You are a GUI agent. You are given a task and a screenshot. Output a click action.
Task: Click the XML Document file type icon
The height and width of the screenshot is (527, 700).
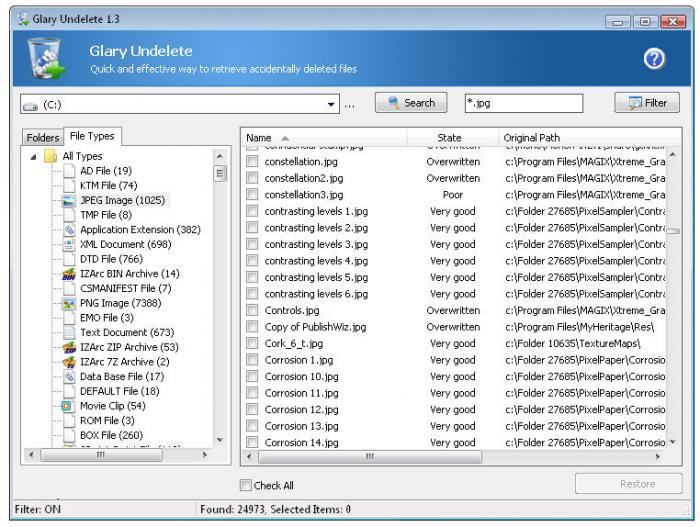[x=69, y=244]
